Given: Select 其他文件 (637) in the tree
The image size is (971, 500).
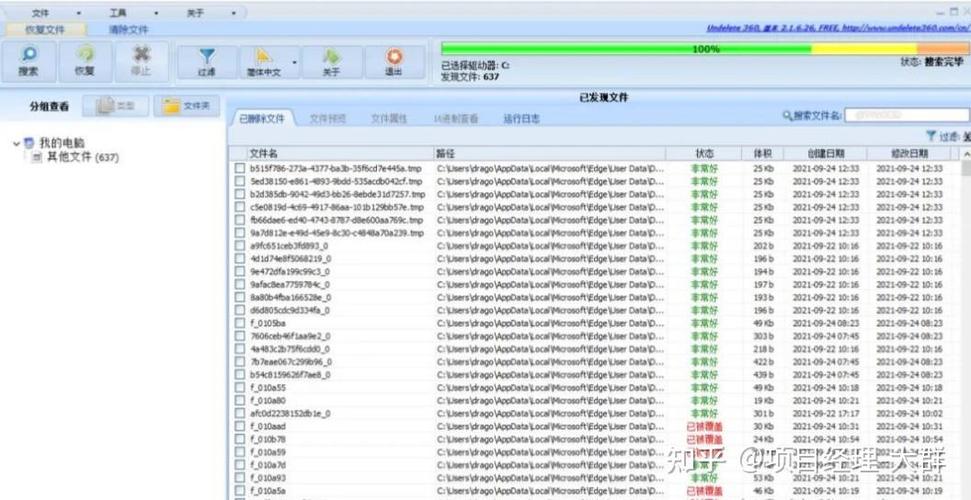Looking at the screenshot, I should tap(82, 157).
